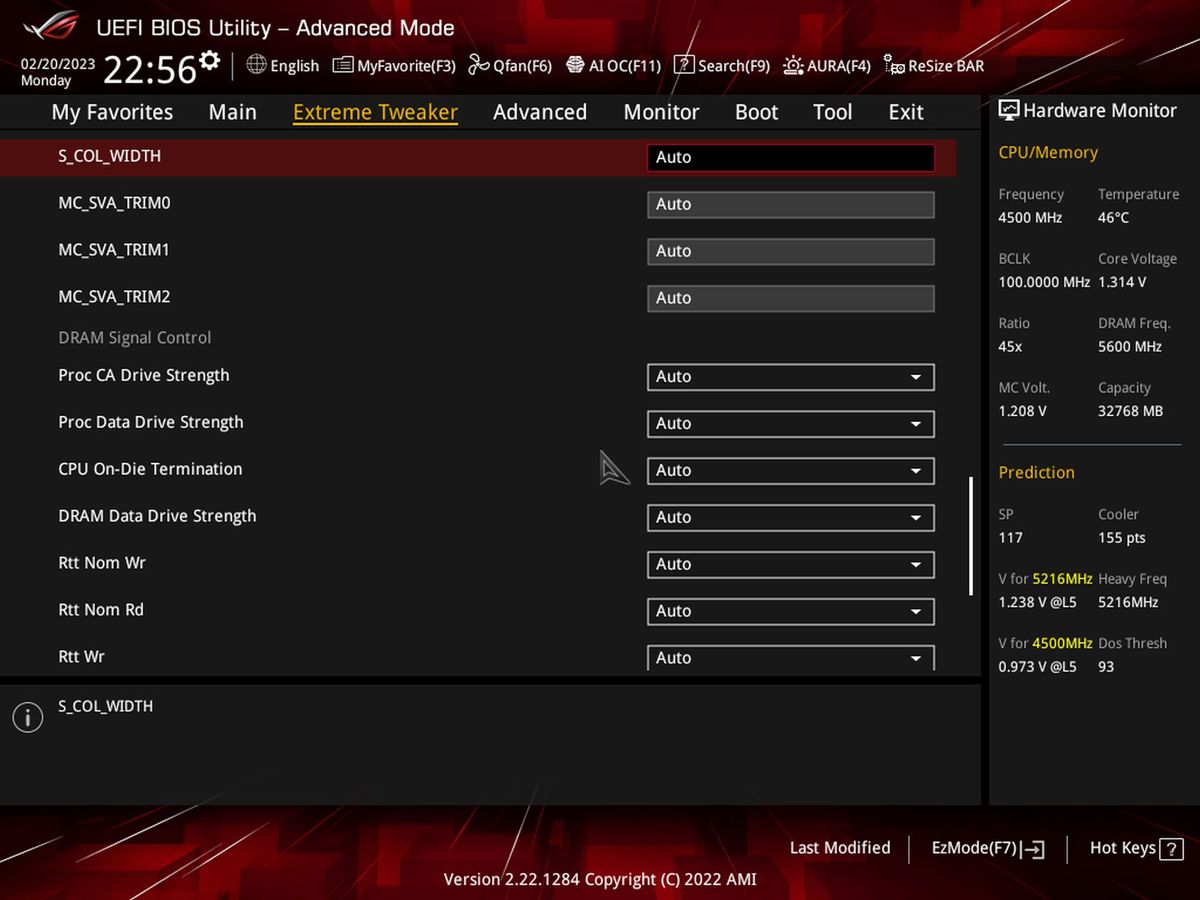Click the Hot Keys question icon
1200x900 pixels.
[x=1171, y=848]
